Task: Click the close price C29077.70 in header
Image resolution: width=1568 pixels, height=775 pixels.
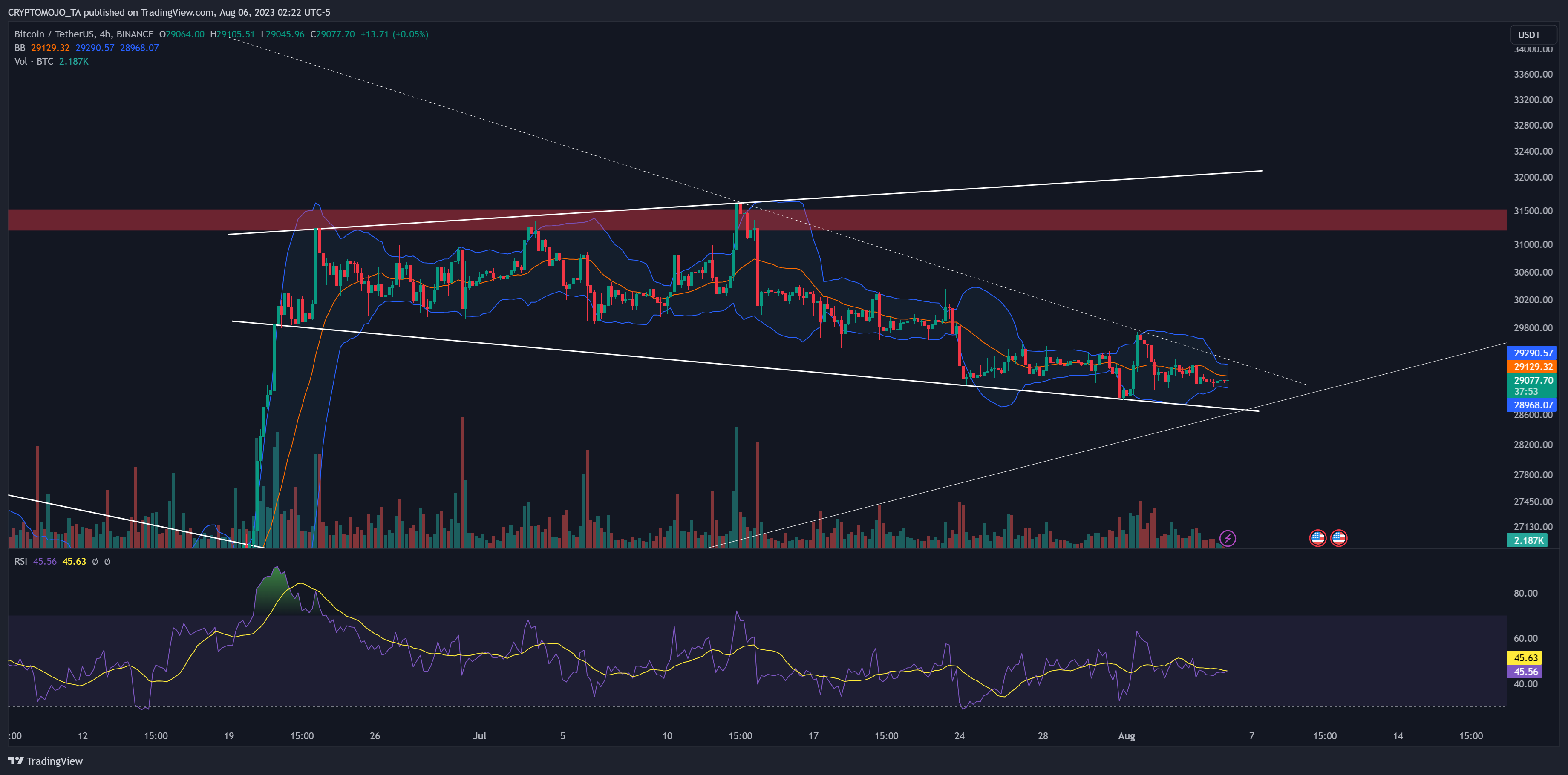Action: point(332,34)
